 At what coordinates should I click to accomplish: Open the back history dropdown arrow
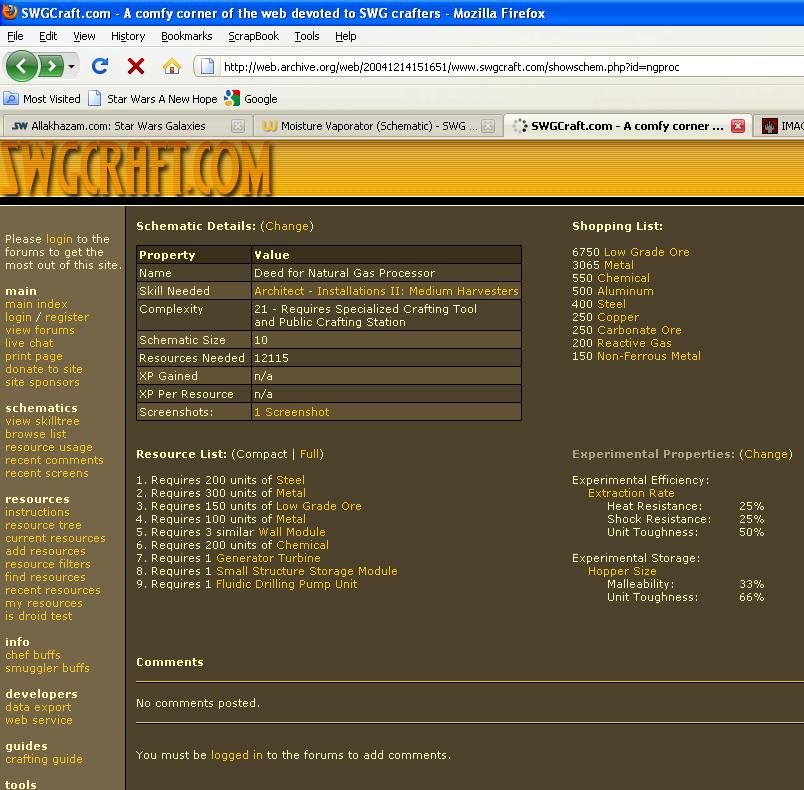[72, 67]
